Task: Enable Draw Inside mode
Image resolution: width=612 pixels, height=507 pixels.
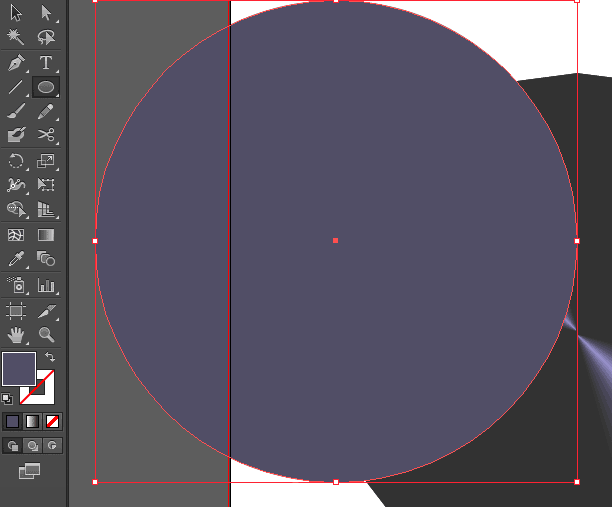Action: pos(52,445)
